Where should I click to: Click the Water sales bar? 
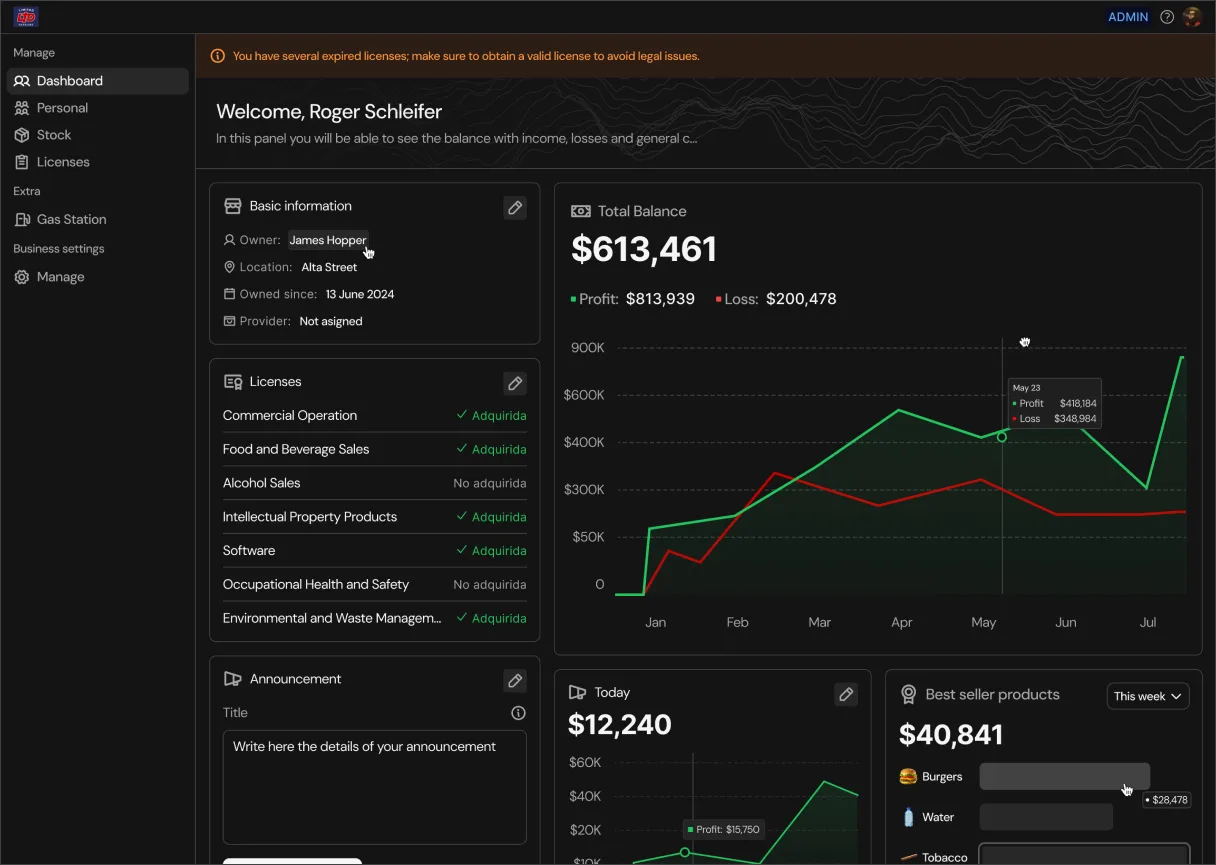1046,817
